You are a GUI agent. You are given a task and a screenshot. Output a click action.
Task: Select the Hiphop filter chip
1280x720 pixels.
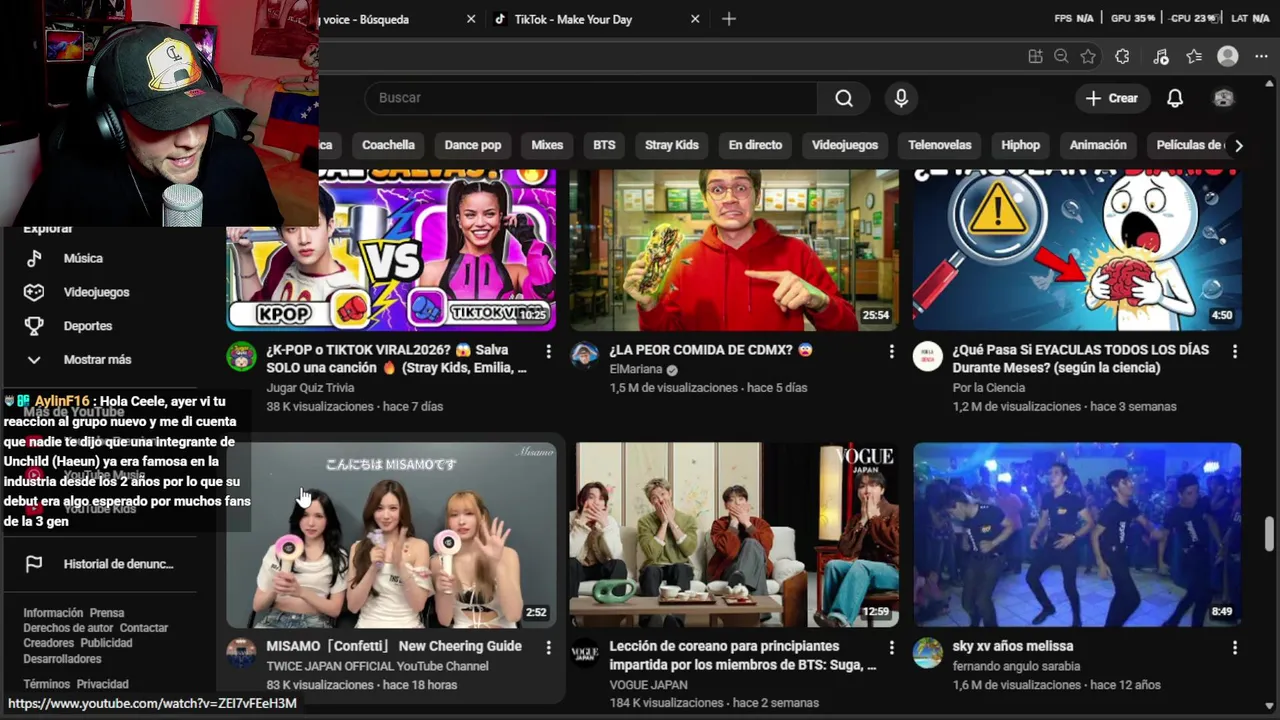(x=1021, y=145)
